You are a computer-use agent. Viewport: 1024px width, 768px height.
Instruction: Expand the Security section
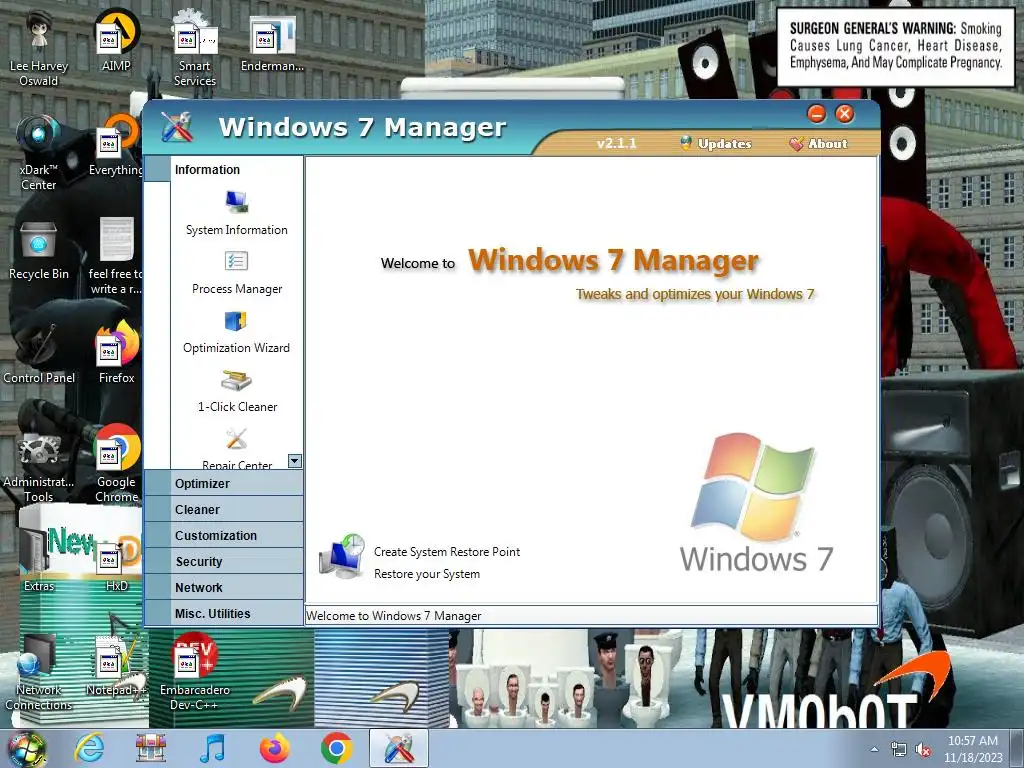click(x=223, y=562)
